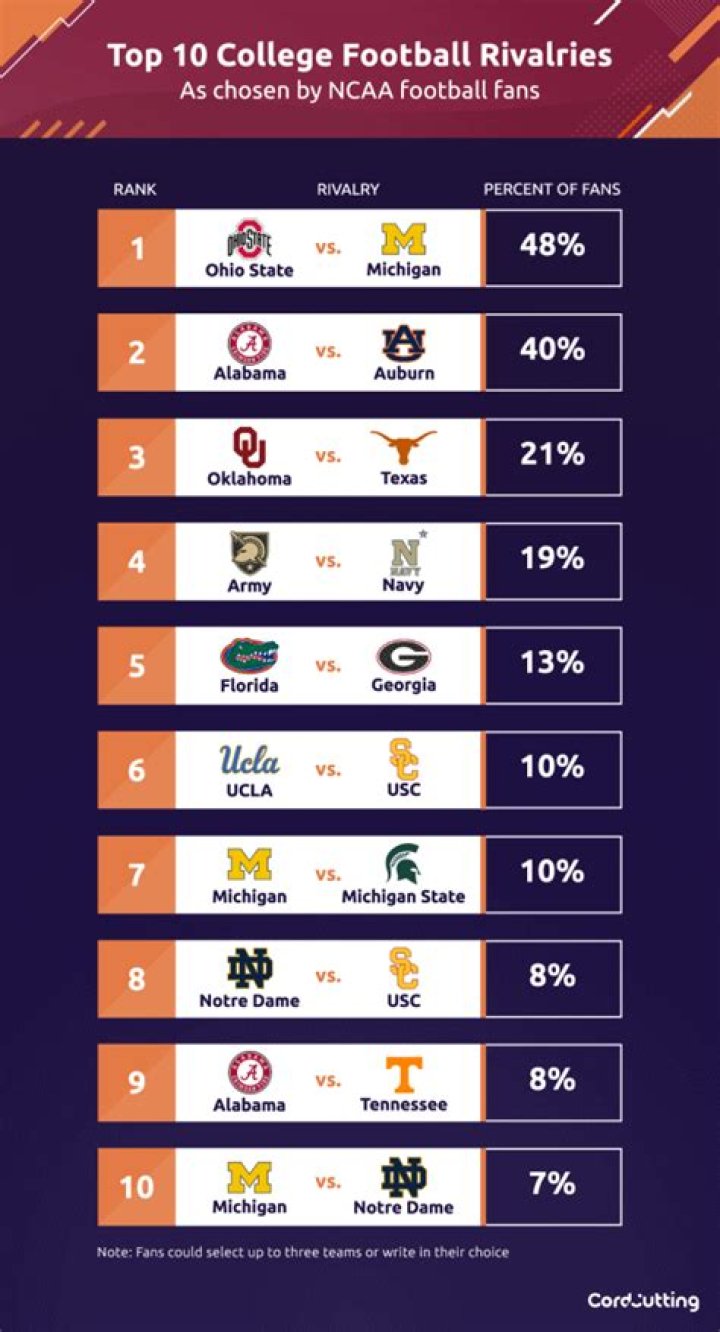This screenshot has height=1332, width=720.
Task: Select the Navy logo
Action: click(404, 553)
